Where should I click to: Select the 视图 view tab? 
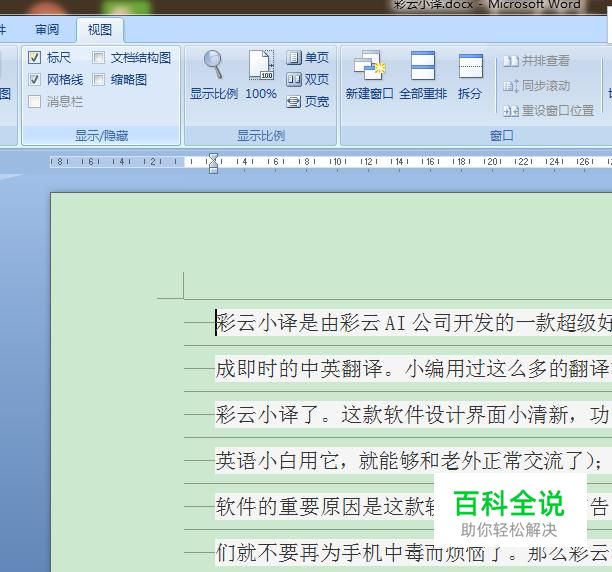point(100,30)
